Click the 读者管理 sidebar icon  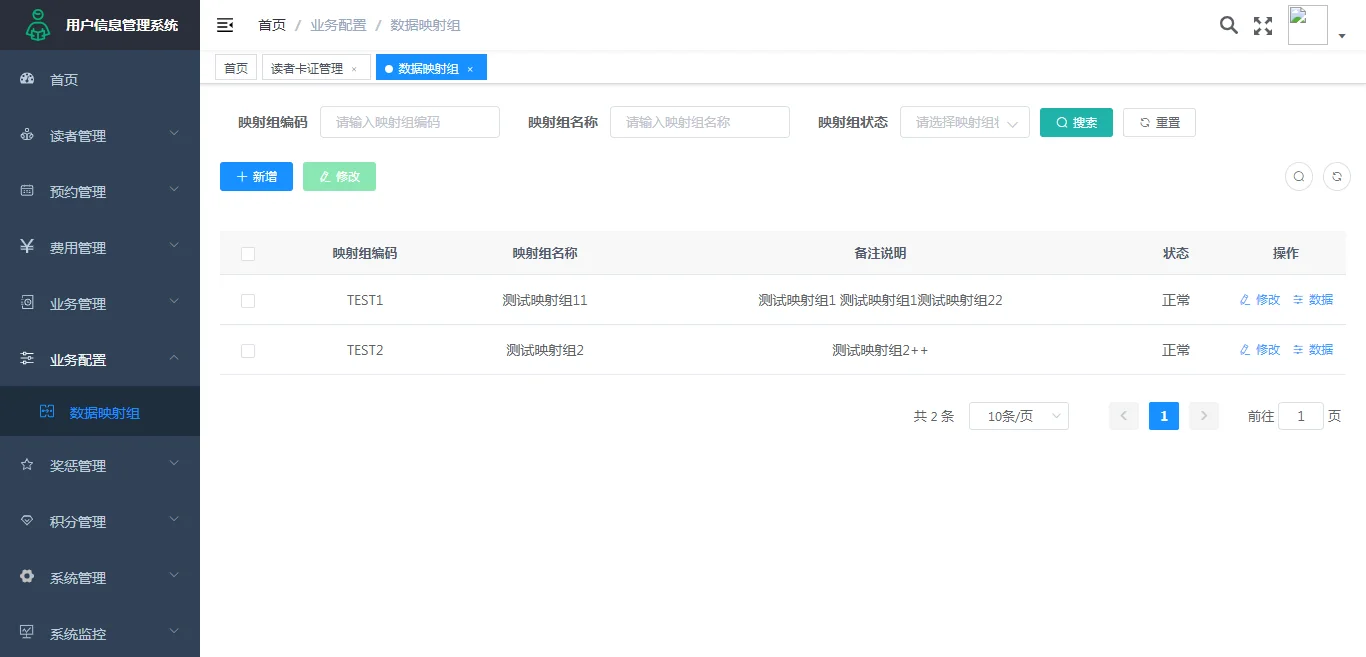click(28, 135)
